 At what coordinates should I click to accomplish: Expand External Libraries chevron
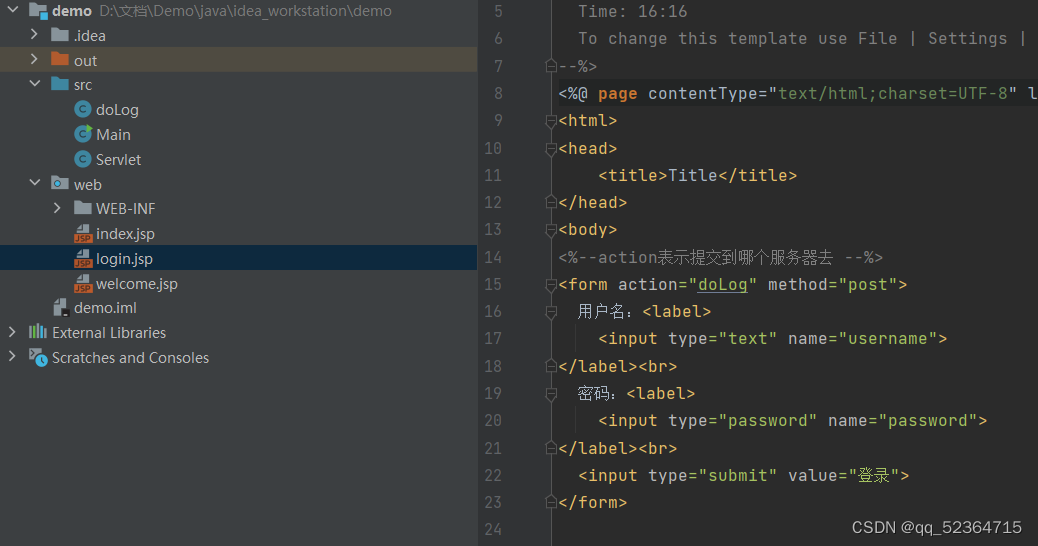[12, 332]
